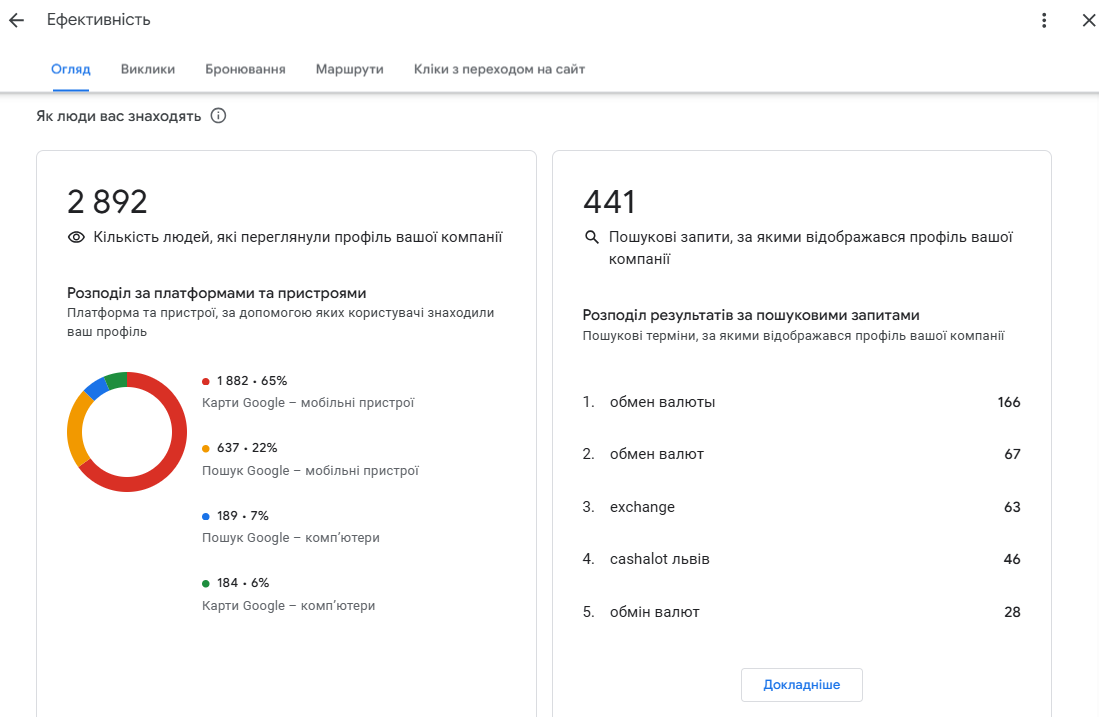This screenshot has width=1099, height=717.
Task: Open Кліки з переходом на сайт tab
Action: pyautogui.click(x=499, y=69)
